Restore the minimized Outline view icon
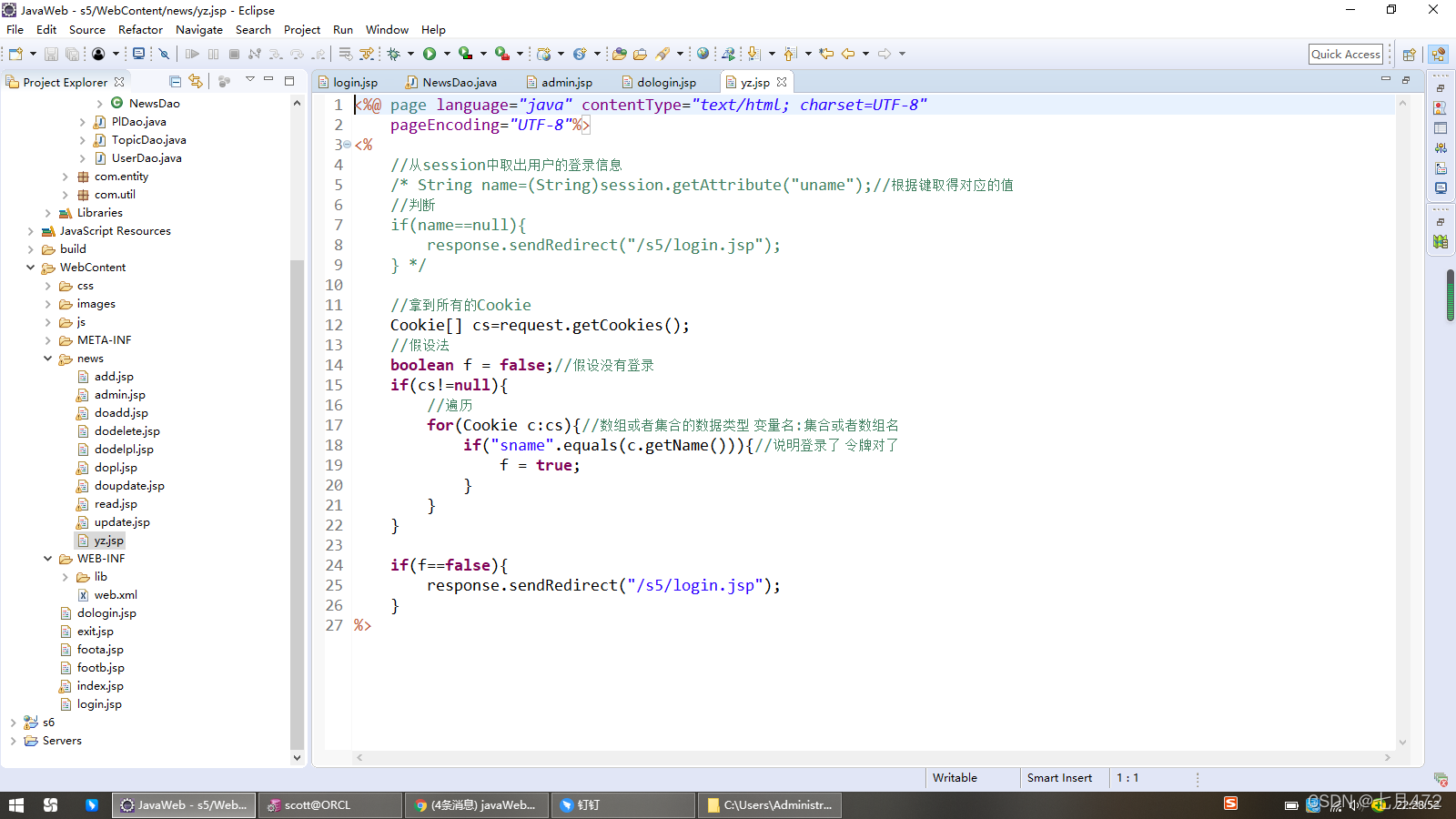The width and height of the screenshot is (1456, 819). coord(1441,241)
